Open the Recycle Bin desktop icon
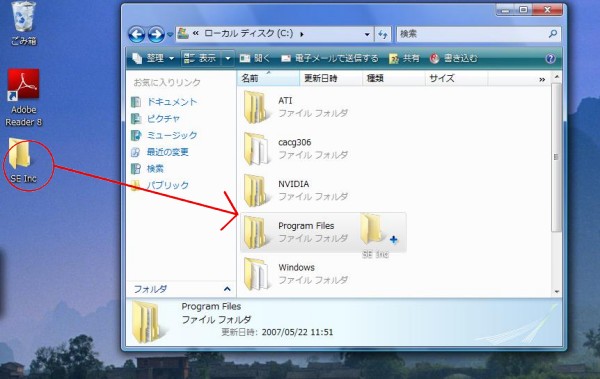The width and height of the screenshot is (600, 379). [24, 23]
